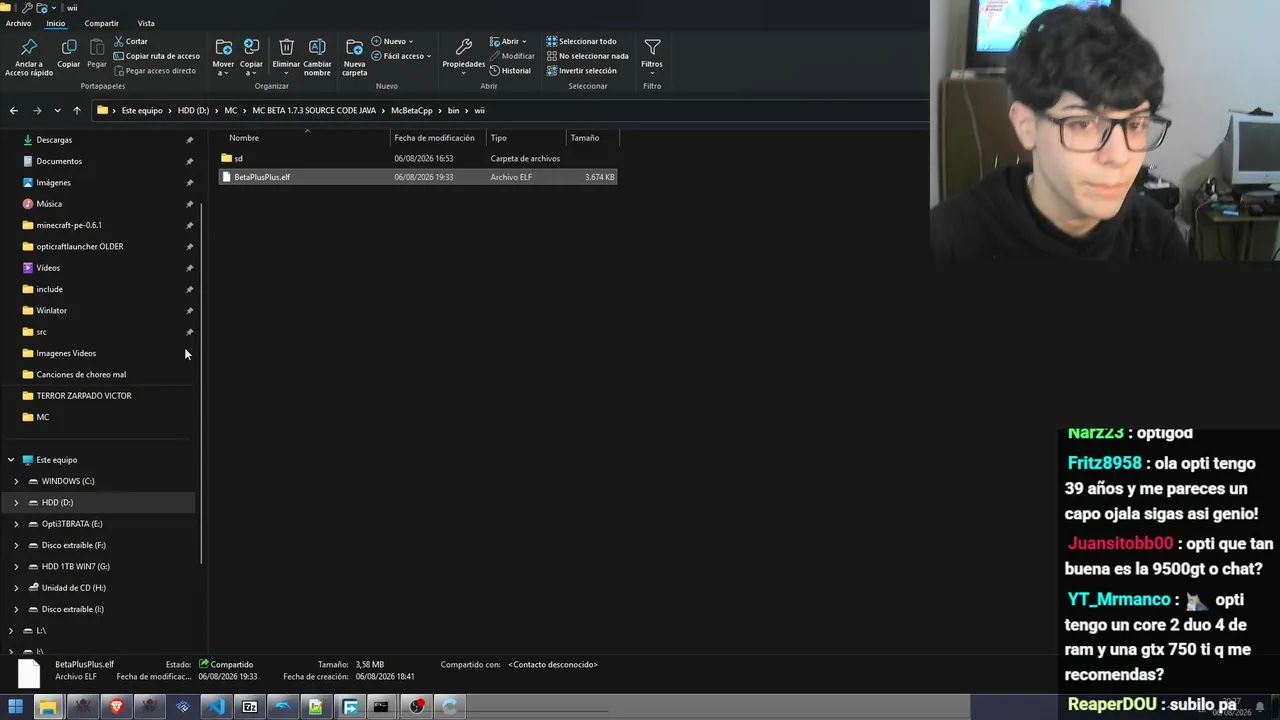Open File Explorer from the taskbar
The width and height of the screenshot is (1280, 720).
pos(47,707)
